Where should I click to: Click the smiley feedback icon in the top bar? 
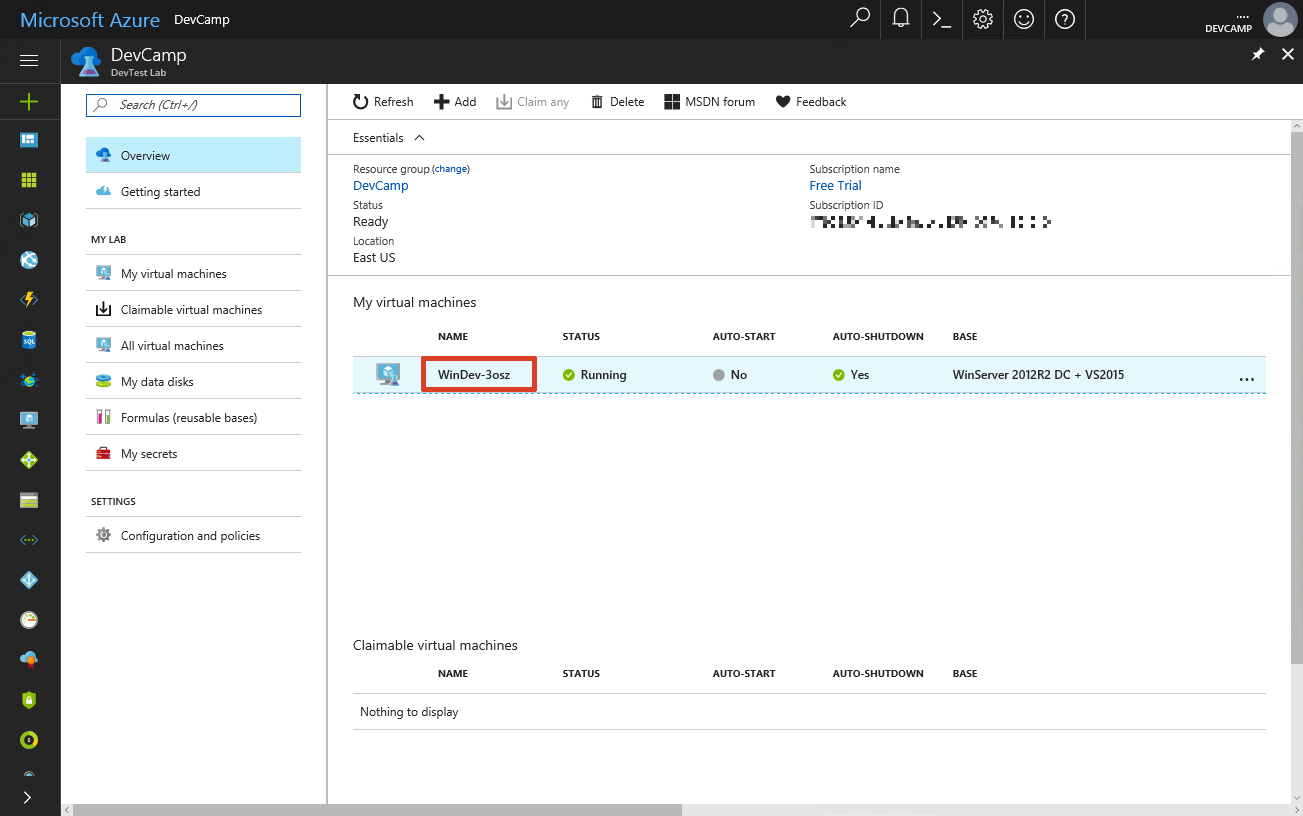click(x=1023, y=19)
